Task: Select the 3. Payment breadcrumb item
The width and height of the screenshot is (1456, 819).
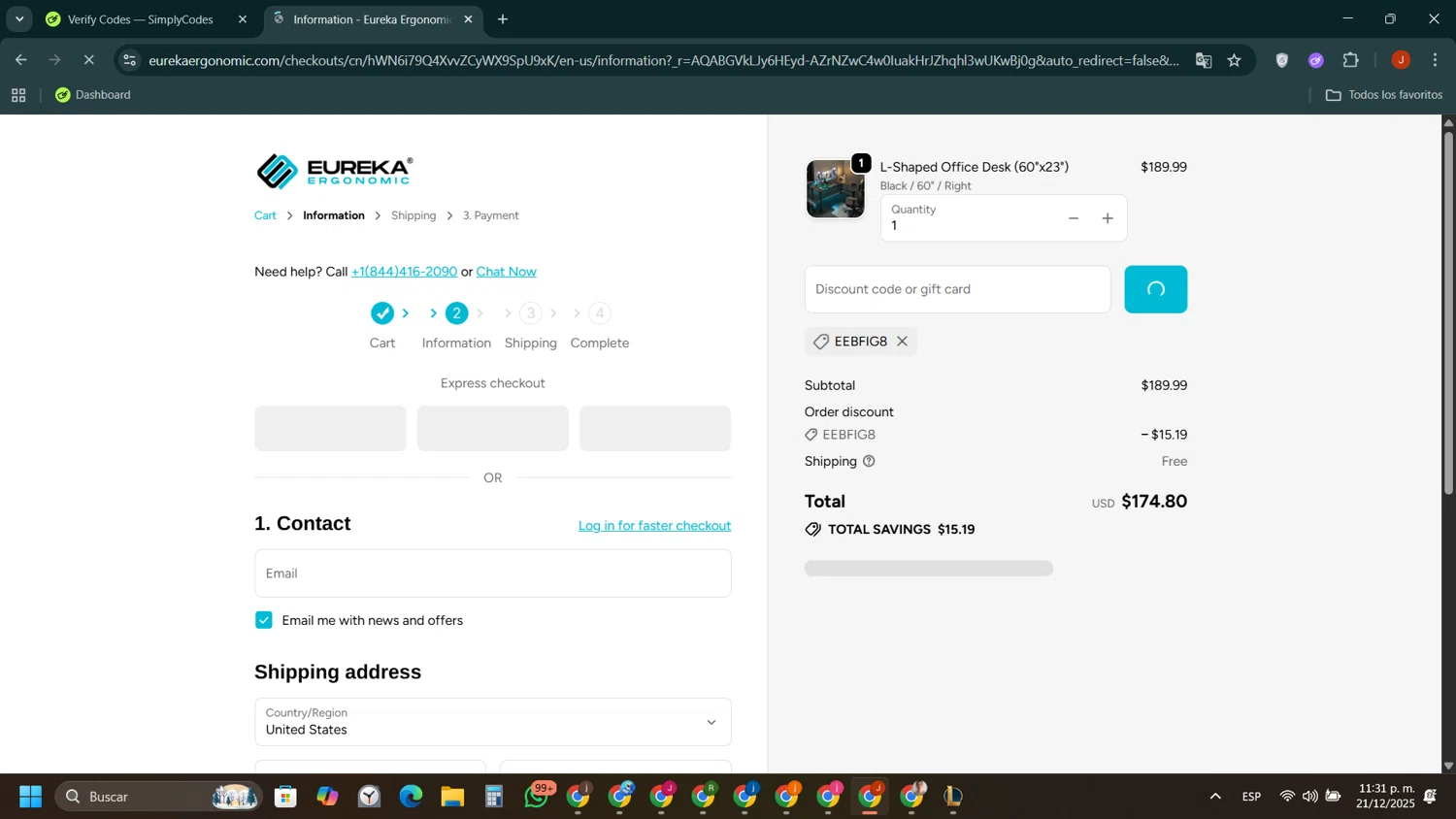Action: pos(490,215)
